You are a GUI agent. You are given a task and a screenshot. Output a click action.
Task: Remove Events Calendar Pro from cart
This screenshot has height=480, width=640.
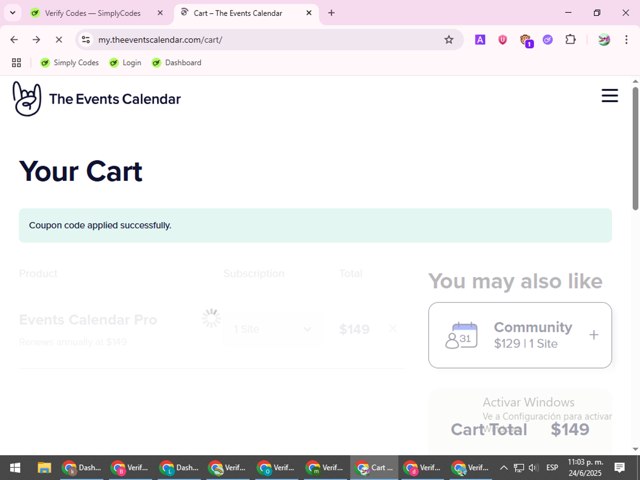pos(393,328)
